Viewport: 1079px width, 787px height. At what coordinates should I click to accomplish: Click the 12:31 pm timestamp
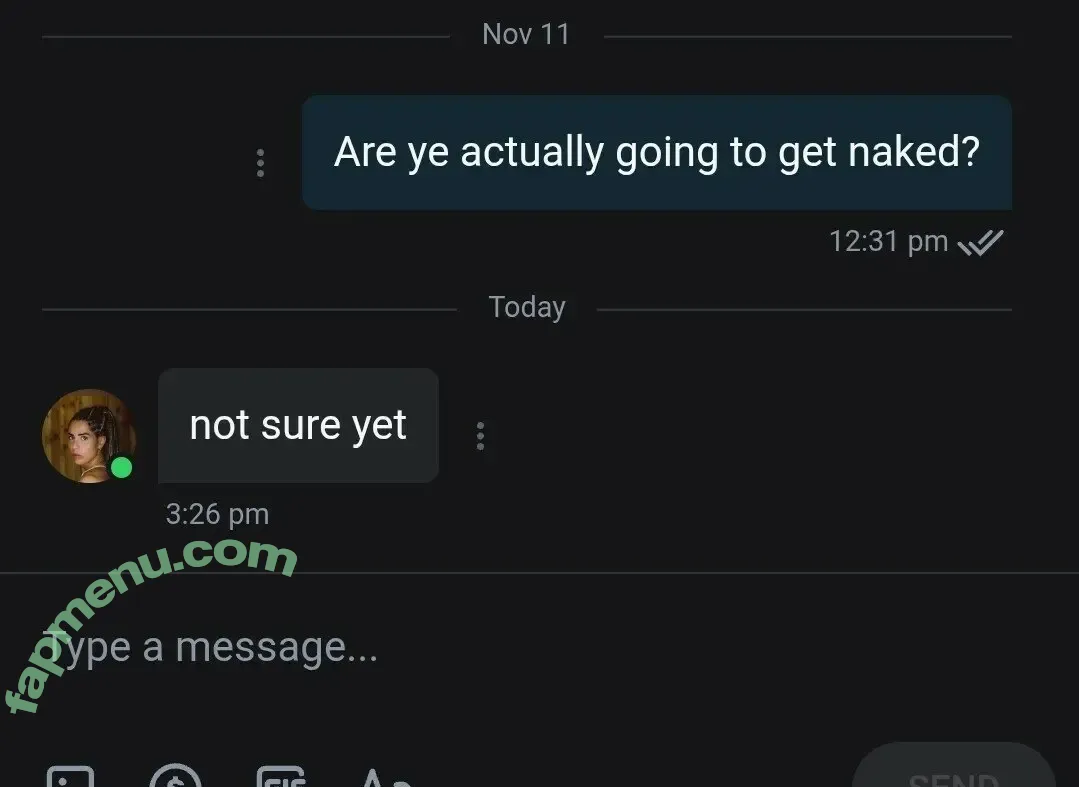pyautogui.click(x=888, y=241)
